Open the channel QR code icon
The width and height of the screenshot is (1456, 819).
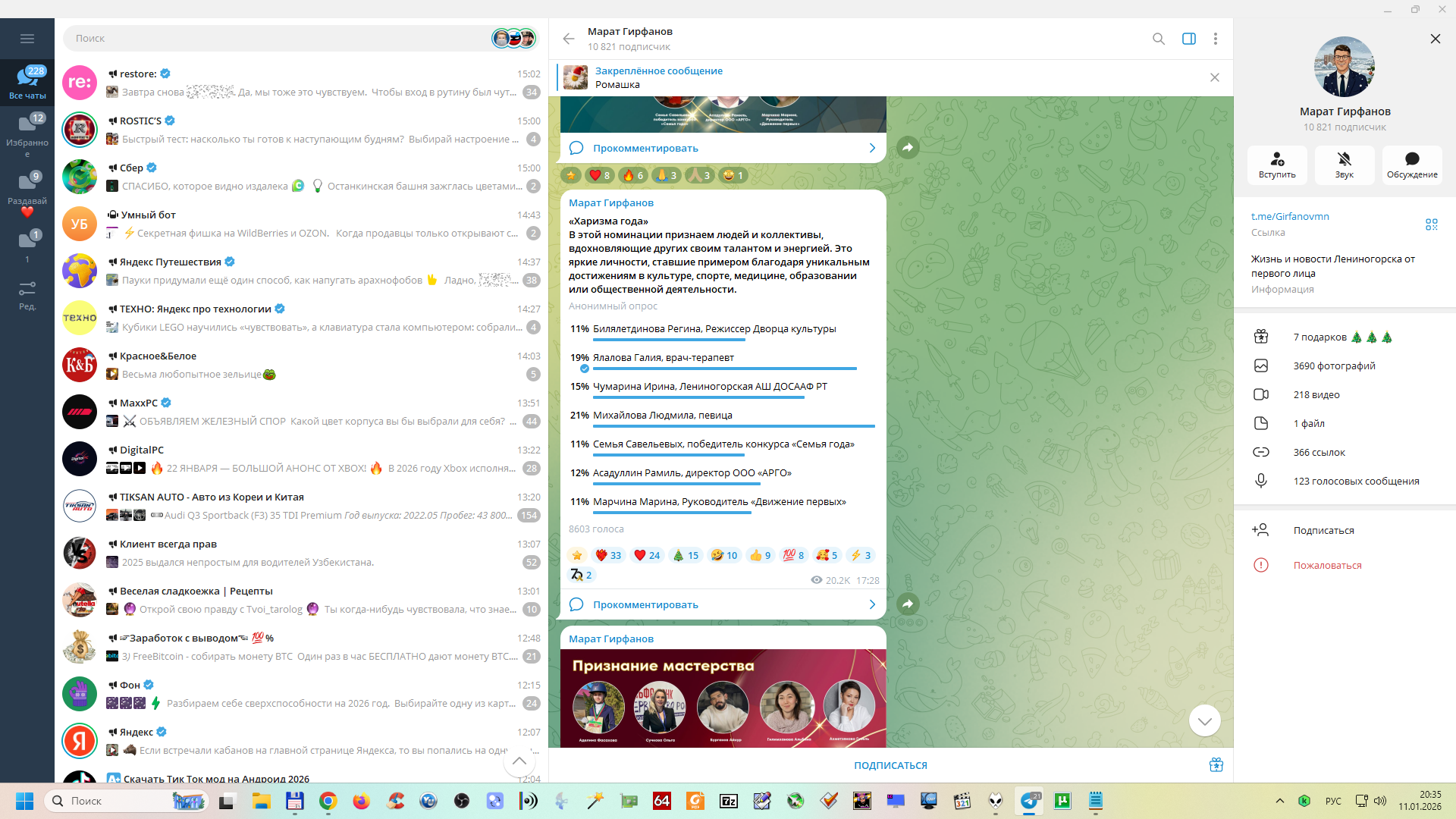pyautogui.click(x=1431, y=224)
